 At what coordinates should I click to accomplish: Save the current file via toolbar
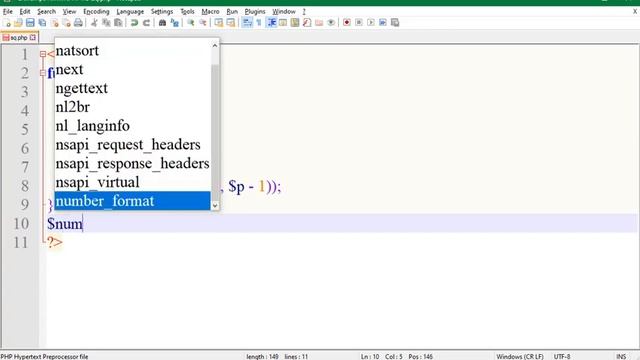point(30,23)
